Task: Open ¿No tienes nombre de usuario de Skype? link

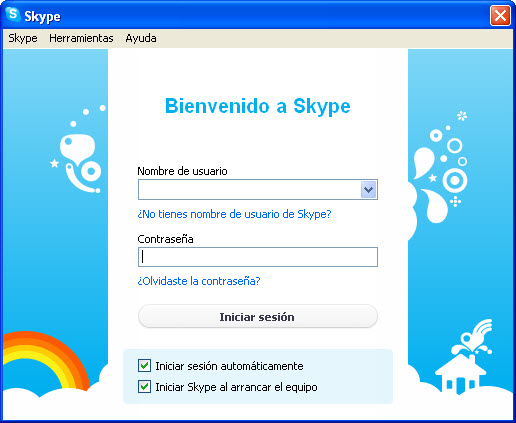Action: coord(234,214)
